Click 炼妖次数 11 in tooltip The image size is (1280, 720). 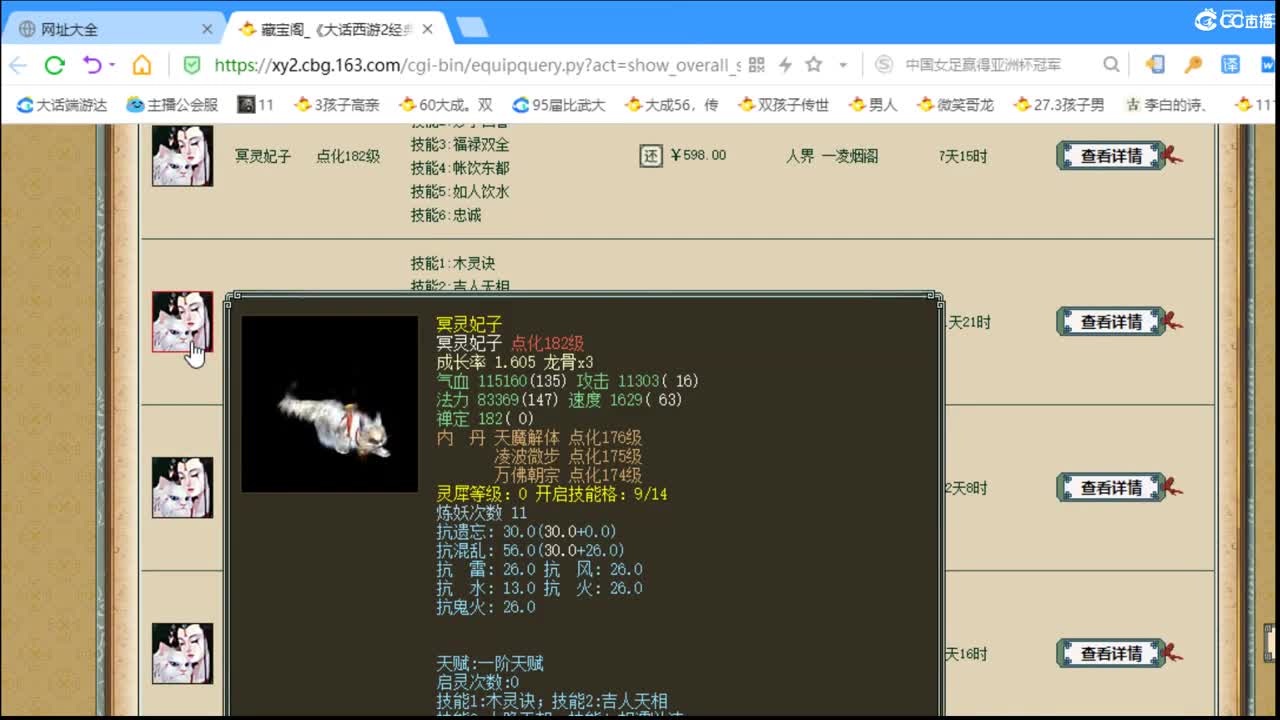(x=482, y=513)
